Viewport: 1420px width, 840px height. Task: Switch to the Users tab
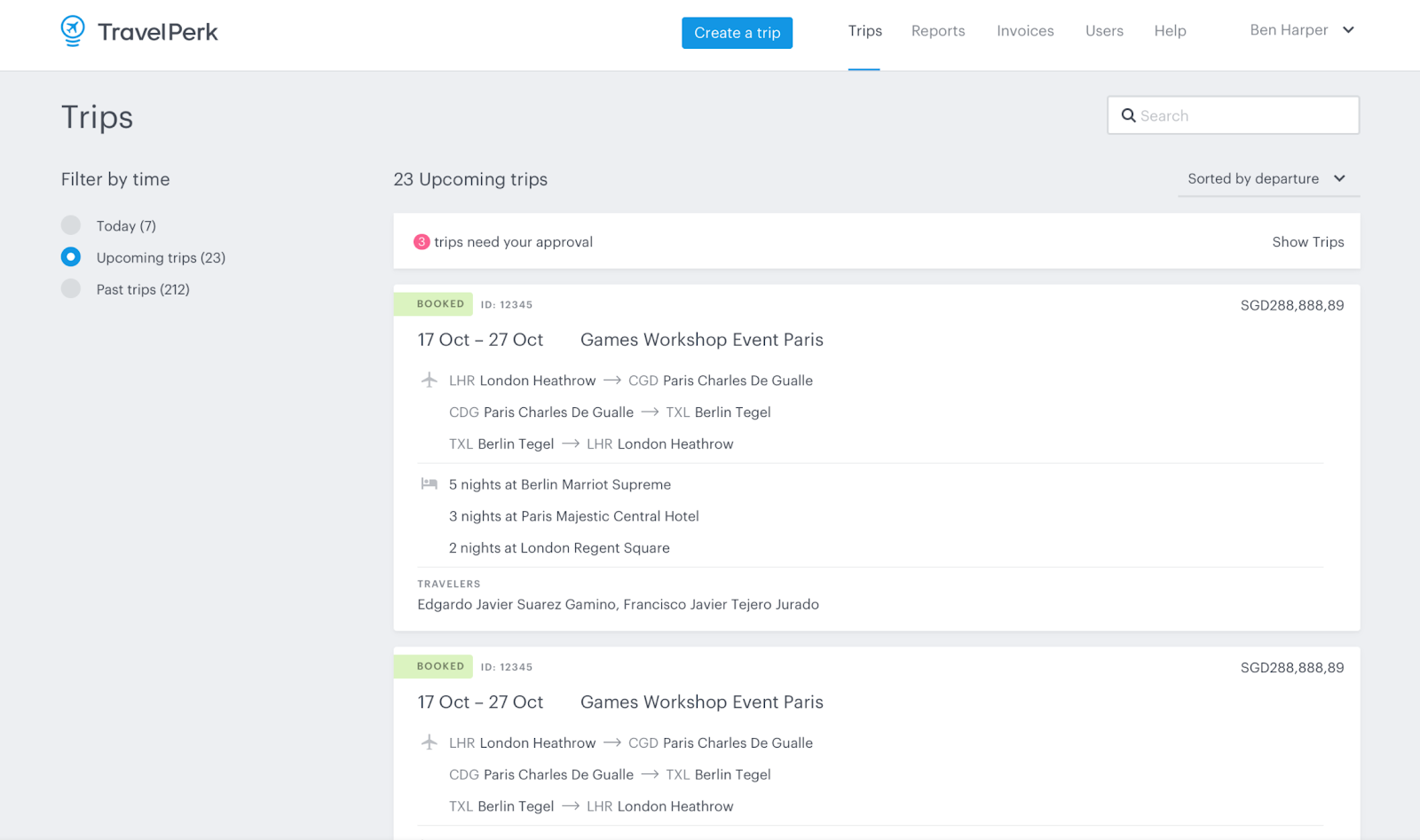[1103, 31]
